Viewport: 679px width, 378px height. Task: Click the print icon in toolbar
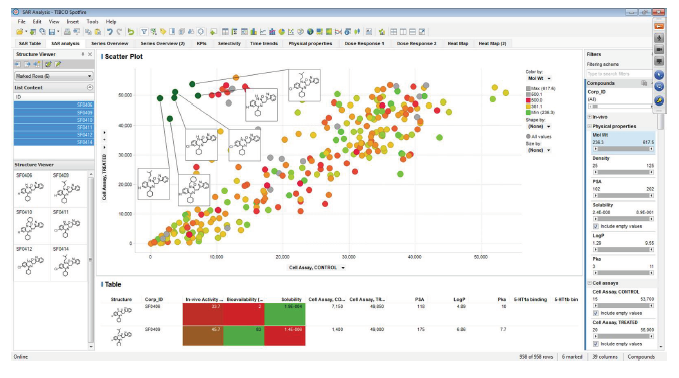67,32
